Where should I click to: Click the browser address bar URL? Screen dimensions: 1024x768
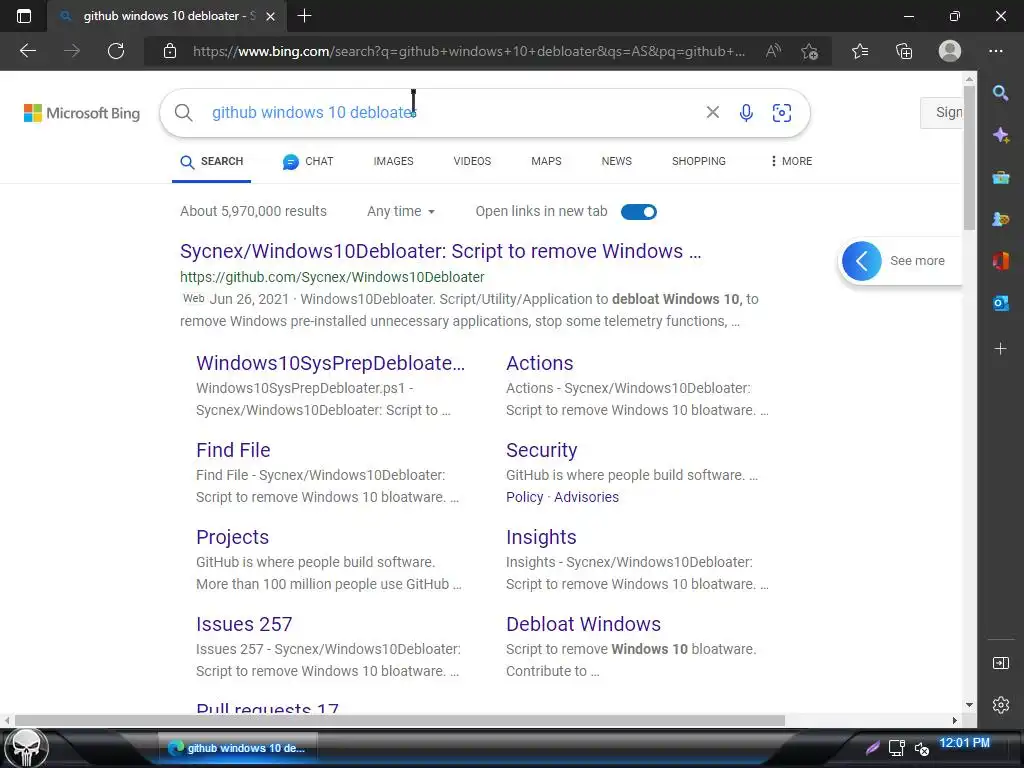[x=469, y=51]
